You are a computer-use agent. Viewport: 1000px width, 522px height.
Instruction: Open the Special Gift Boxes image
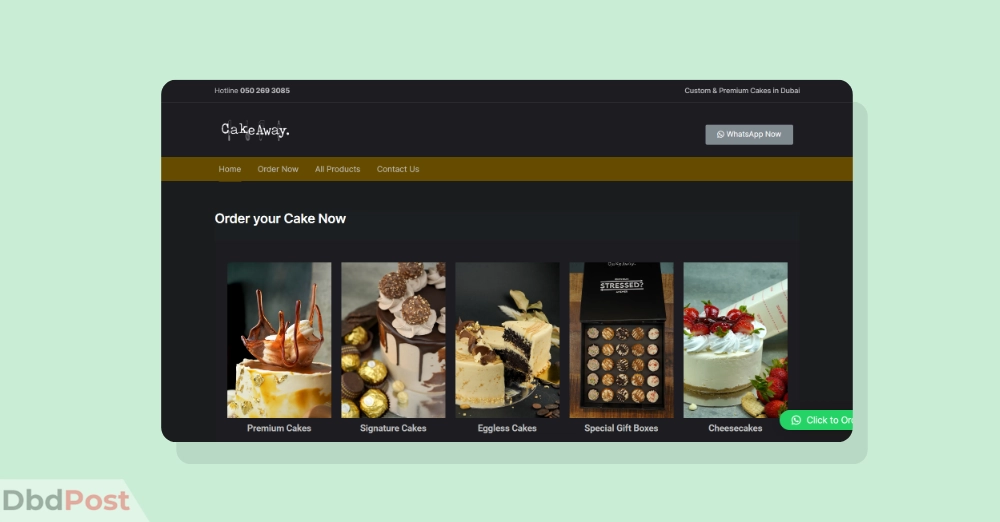(x=621, y=340)
